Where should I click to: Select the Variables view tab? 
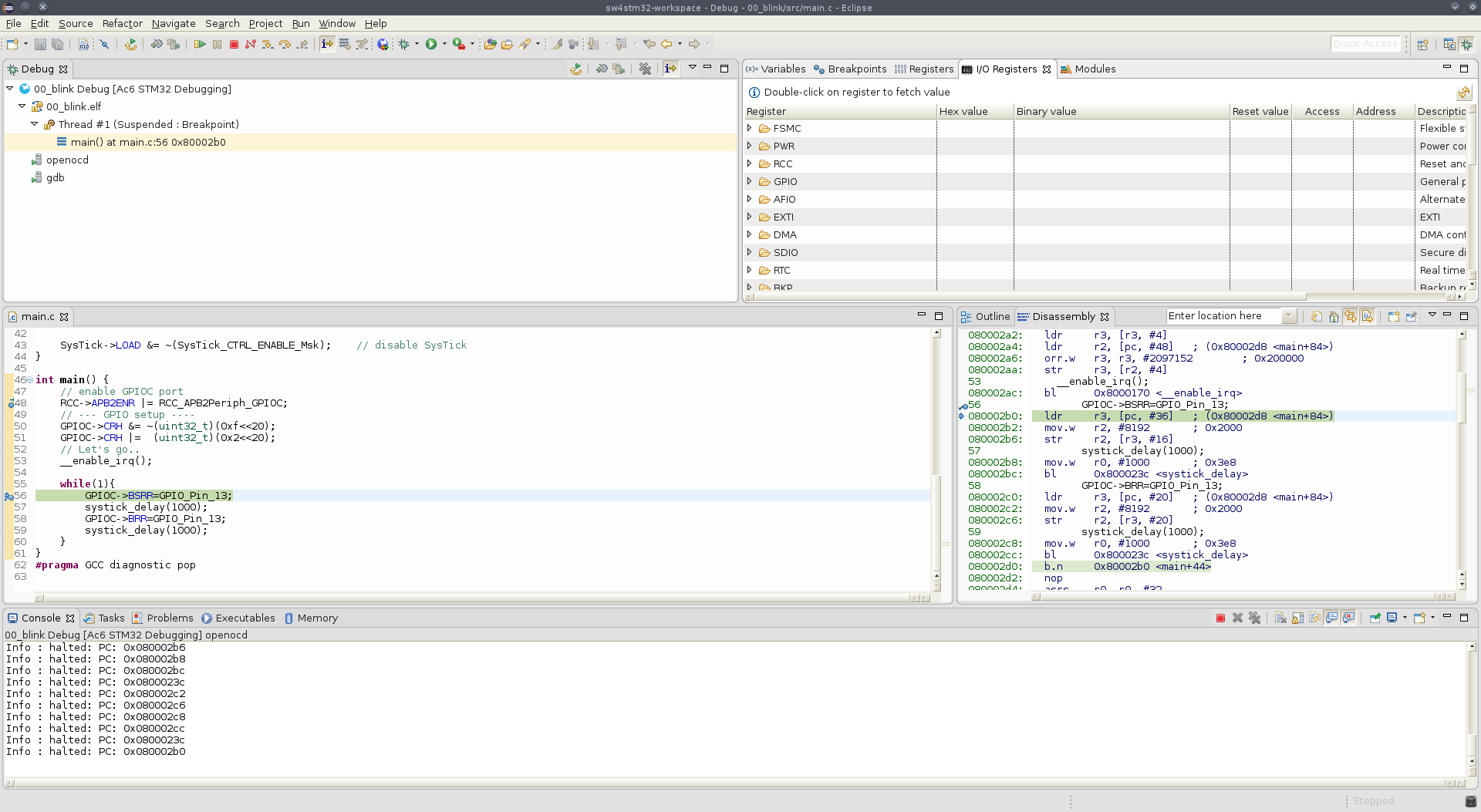pyautogui.click(x=781, y=69)
